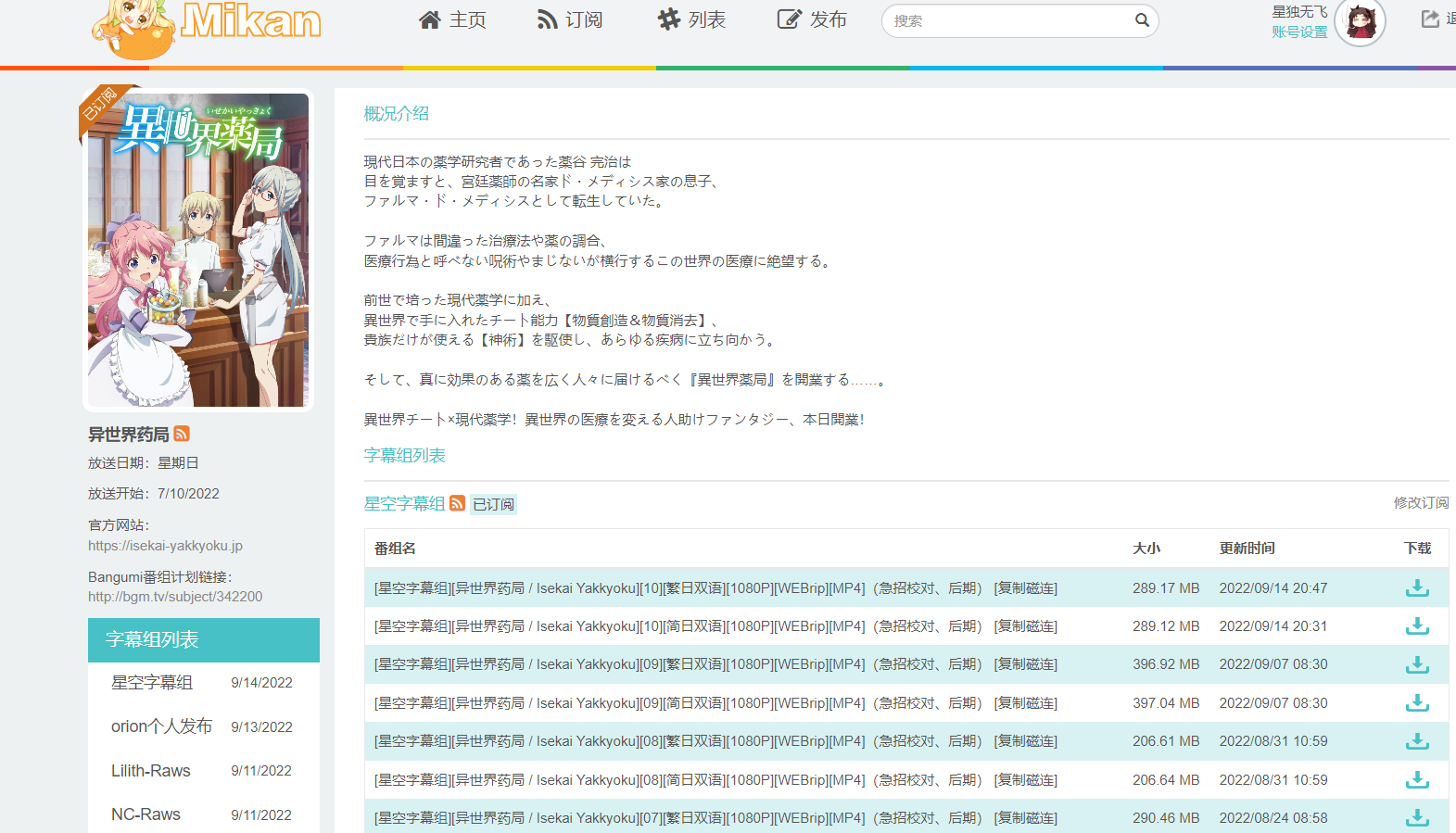
Task: Click the search magnifier icon
Action: click(1142, 20)
